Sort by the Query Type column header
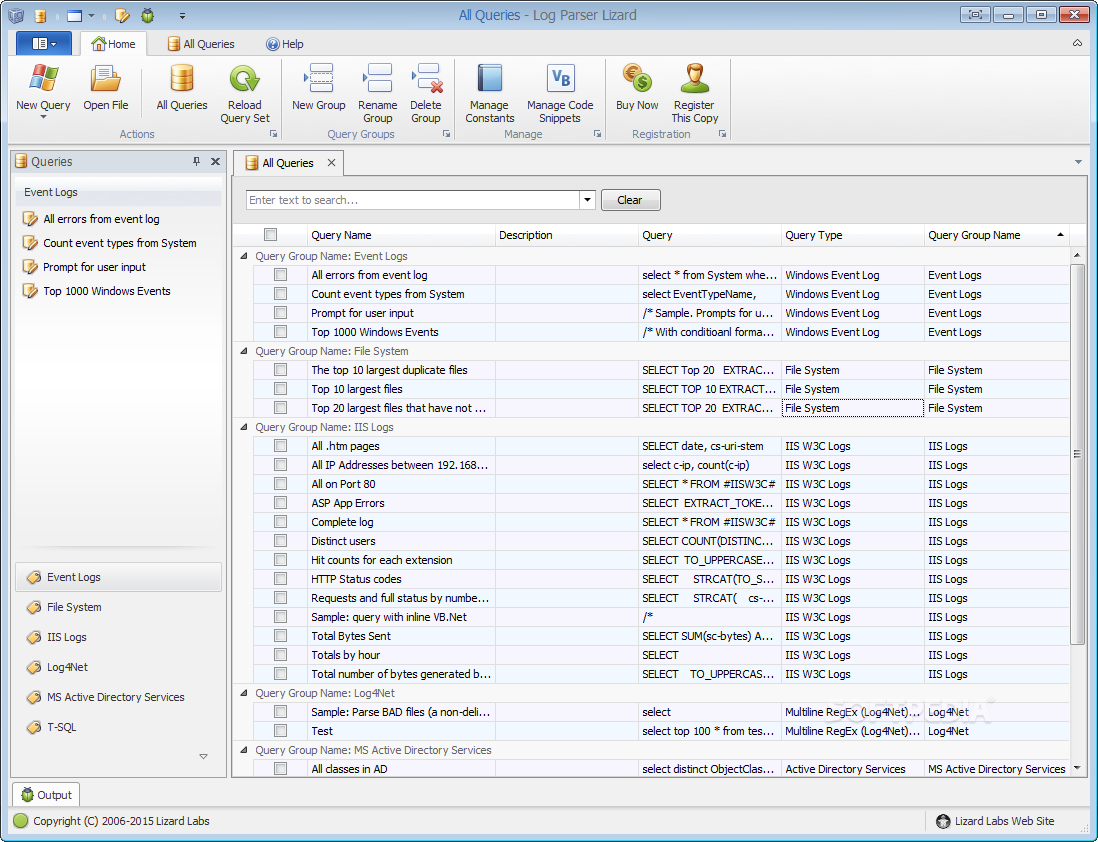Image resolution: width=1098 pixels, height=842 pixels. point(852,235)
